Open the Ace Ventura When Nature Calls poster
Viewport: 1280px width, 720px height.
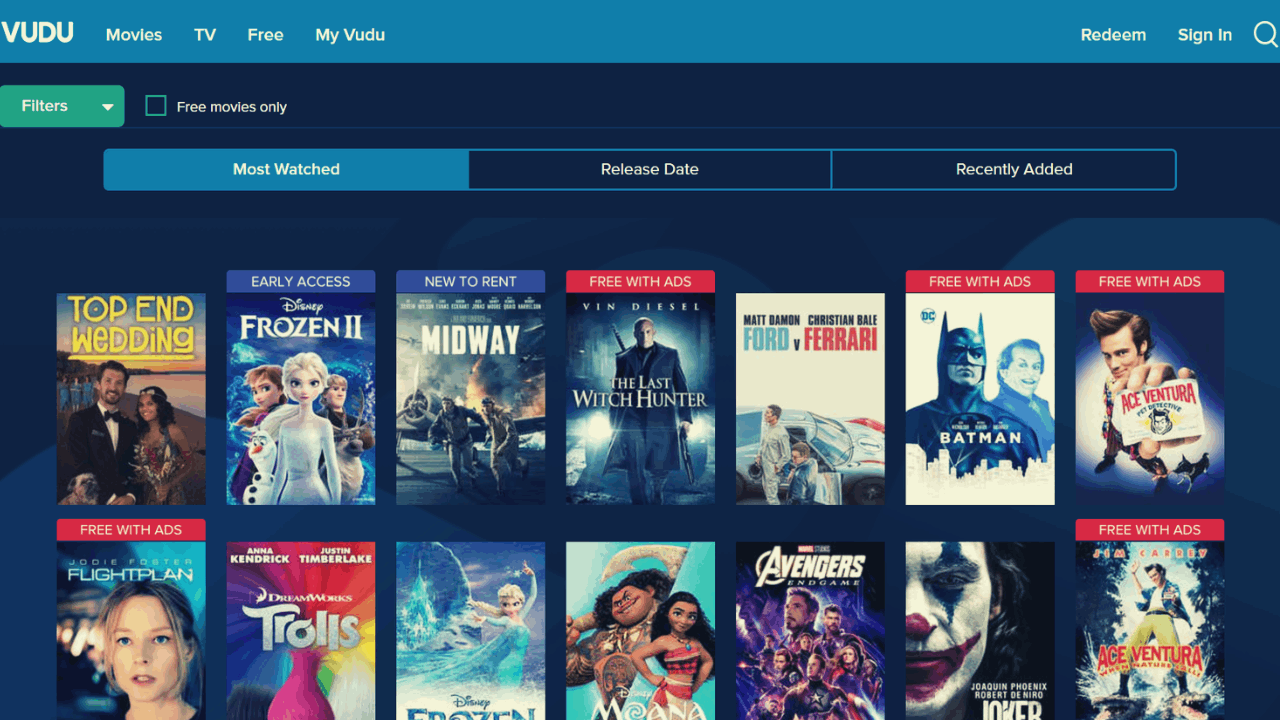coord(1150,631)
